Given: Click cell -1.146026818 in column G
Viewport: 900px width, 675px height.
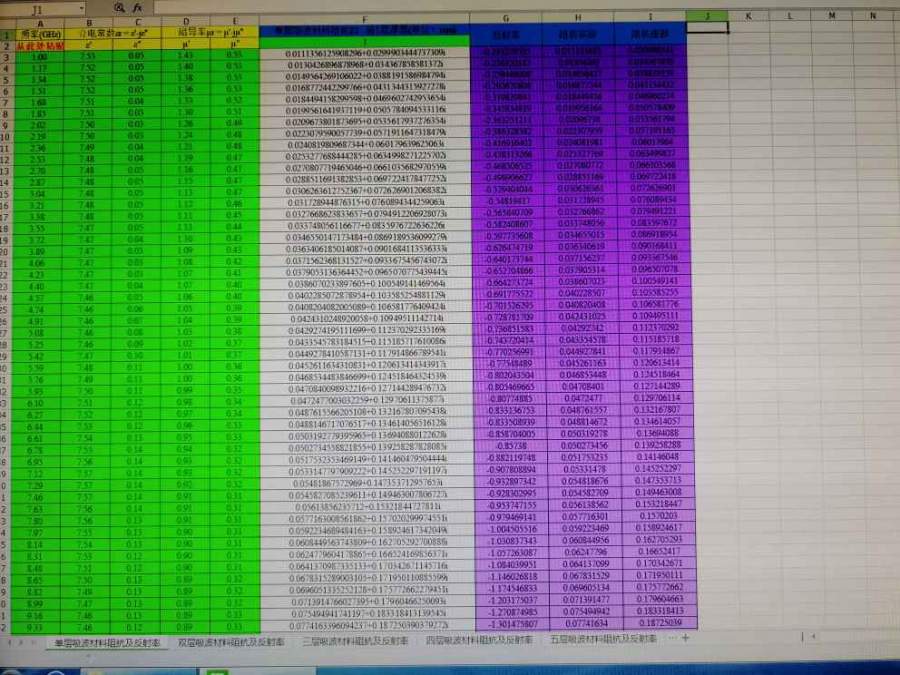Looking at the screenshot, I should pos(512,576).
